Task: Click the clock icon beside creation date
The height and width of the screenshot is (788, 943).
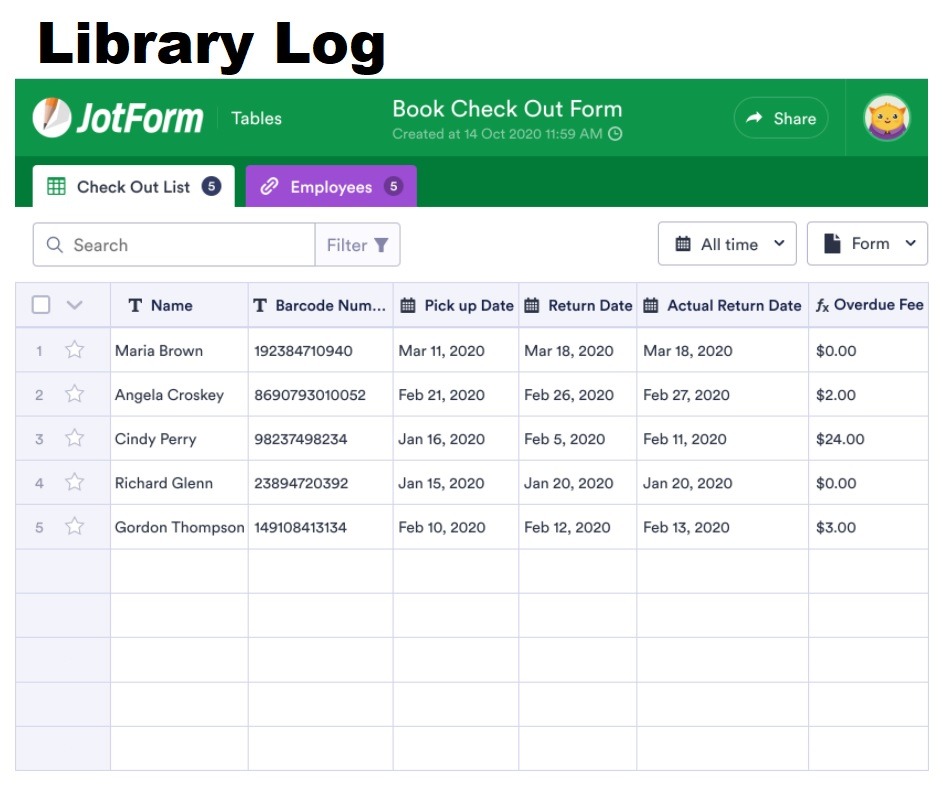Action: pyautogui.click(x=616, y=134)
